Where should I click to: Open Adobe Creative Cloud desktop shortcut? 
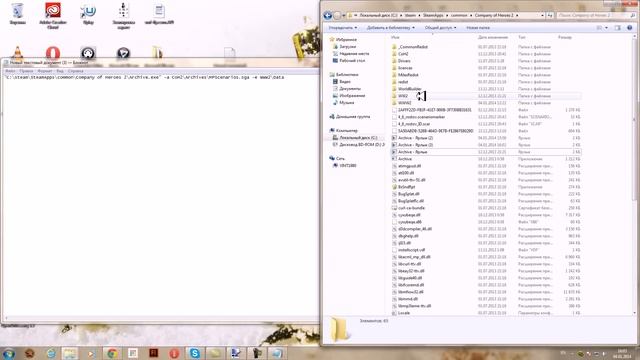pyautogui.click(x=53, y=16)
